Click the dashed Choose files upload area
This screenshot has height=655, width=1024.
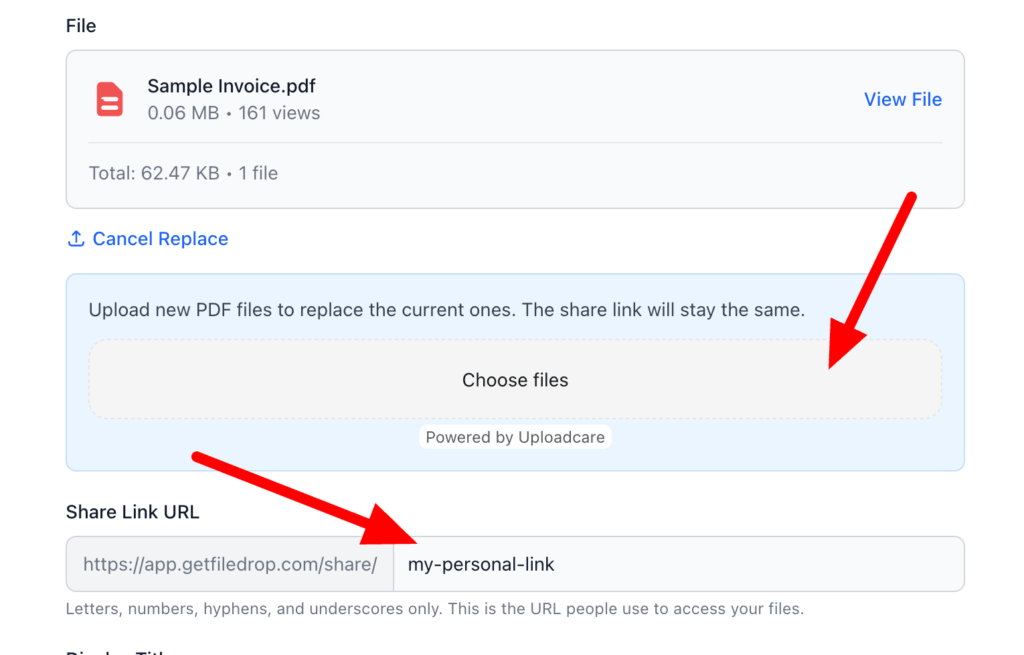515,380
